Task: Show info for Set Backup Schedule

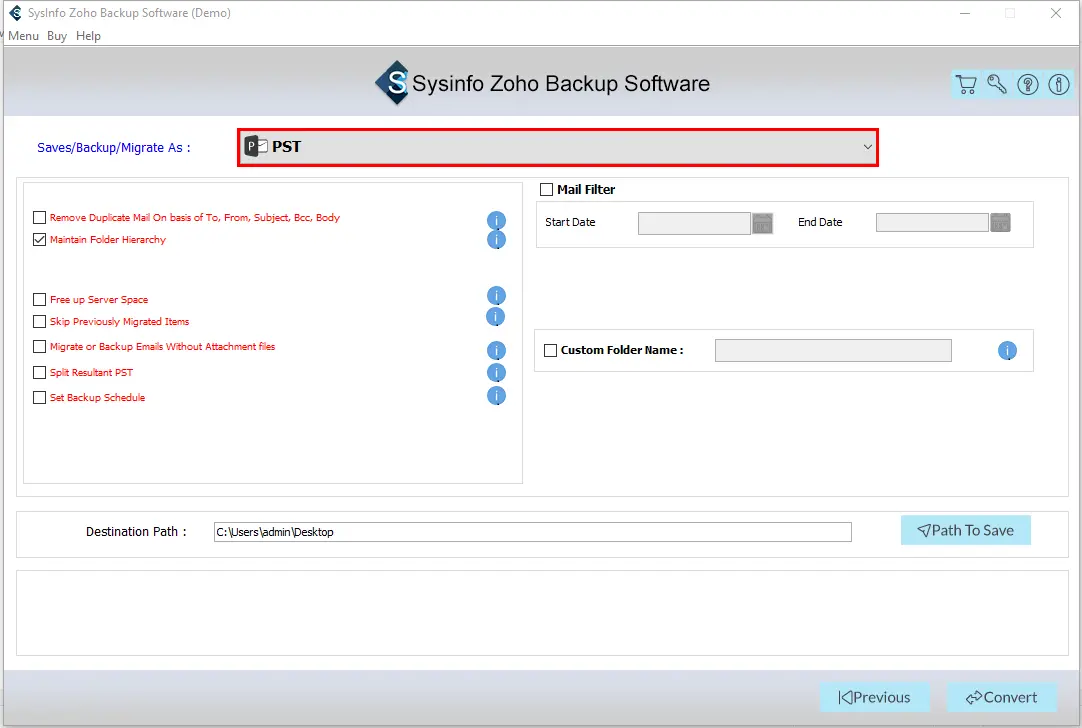Action: click(x=496, y=395)
